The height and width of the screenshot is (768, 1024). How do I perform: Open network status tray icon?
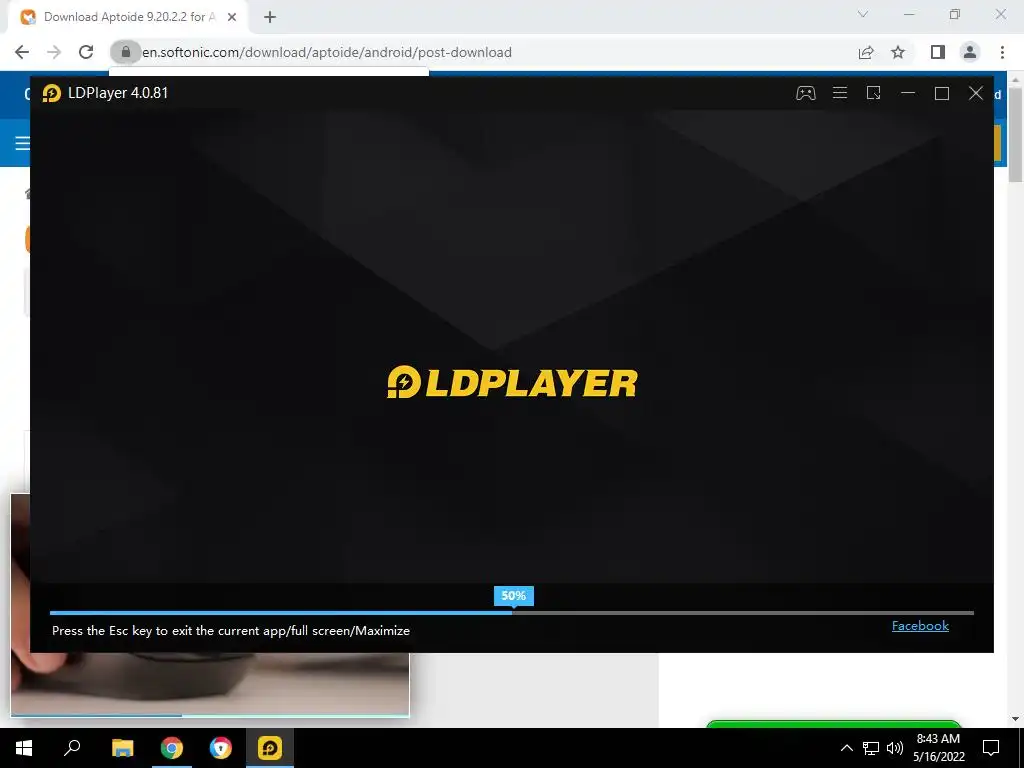(871, 748)
